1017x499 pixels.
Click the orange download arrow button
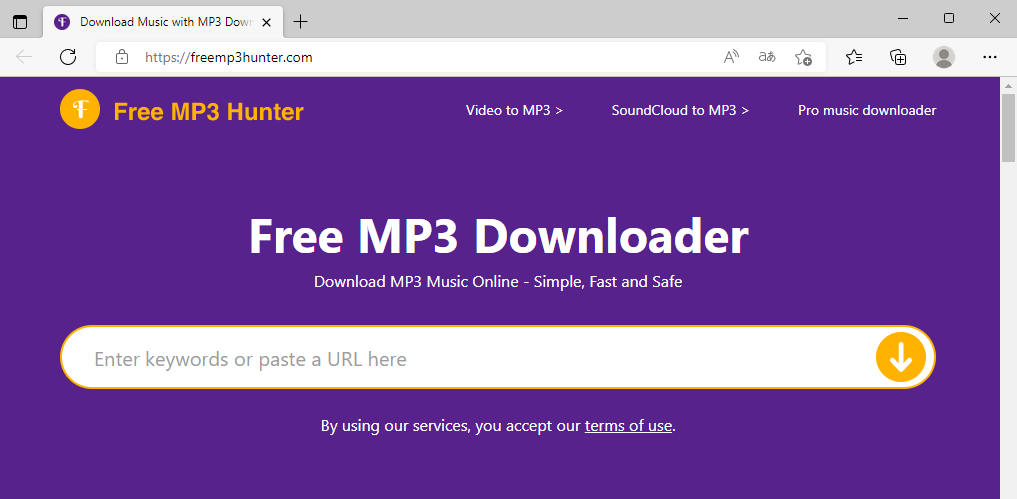pyautogui.click(x=900, y=357)
